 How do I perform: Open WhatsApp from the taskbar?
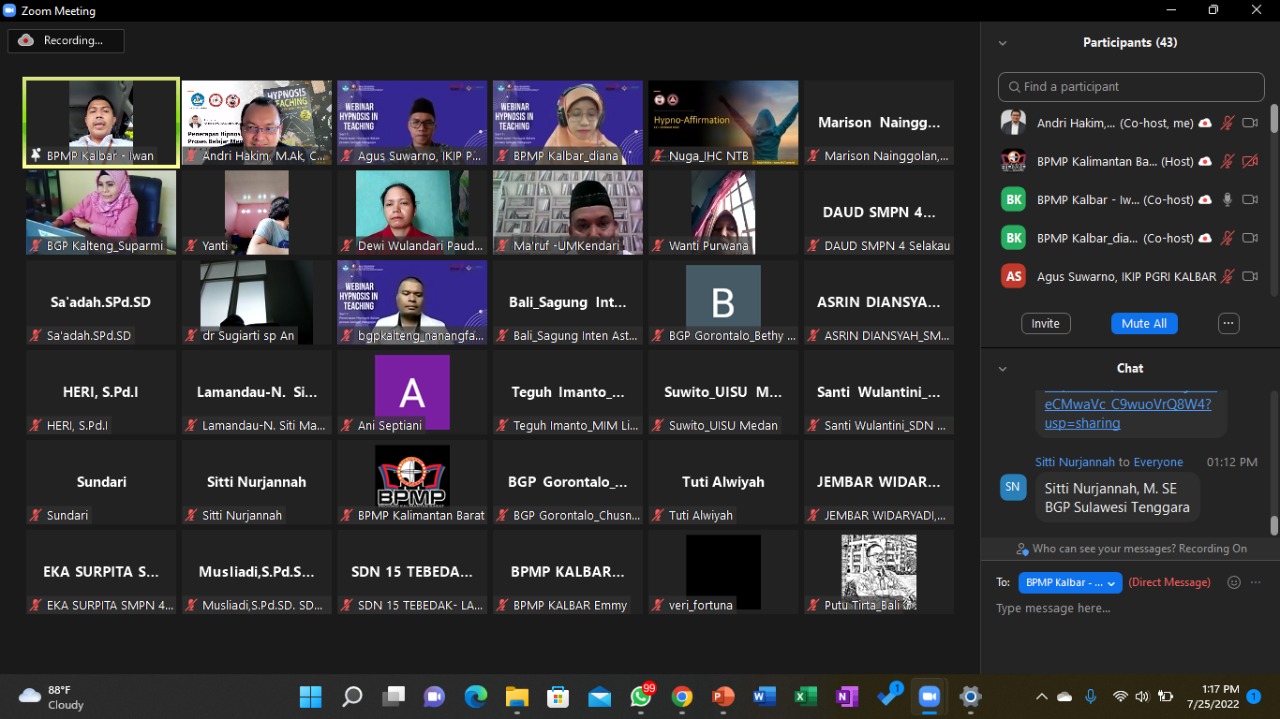tap(641, 696)
